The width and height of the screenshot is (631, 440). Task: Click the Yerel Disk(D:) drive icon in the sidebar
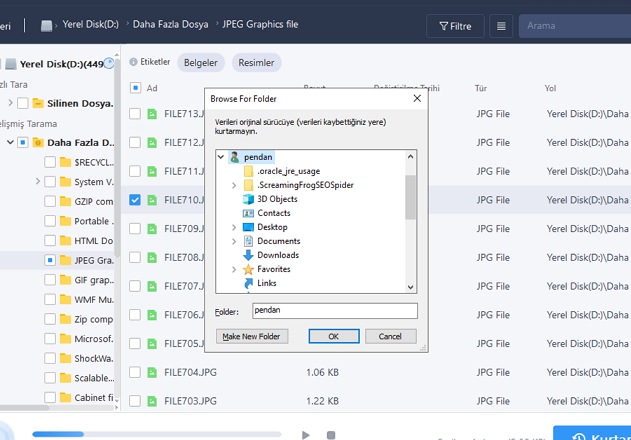click(x=11, y=64)
